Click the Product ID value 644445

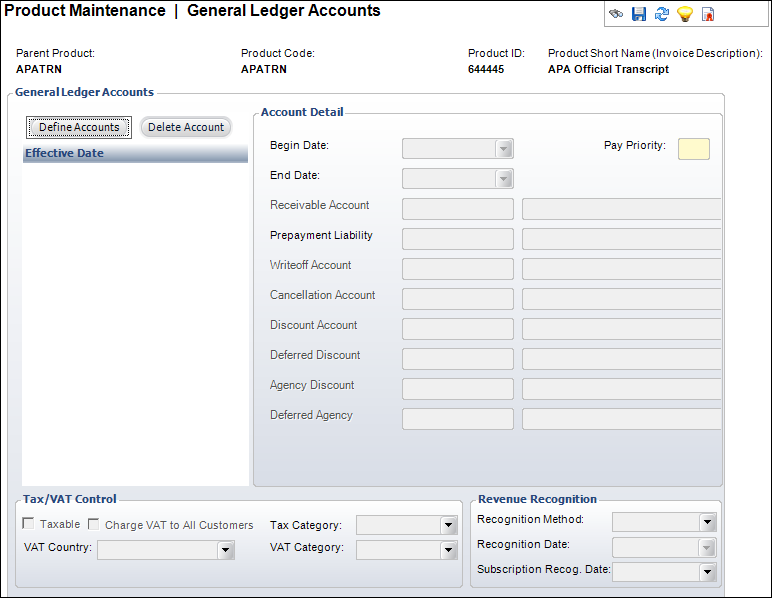click(485, 69)
